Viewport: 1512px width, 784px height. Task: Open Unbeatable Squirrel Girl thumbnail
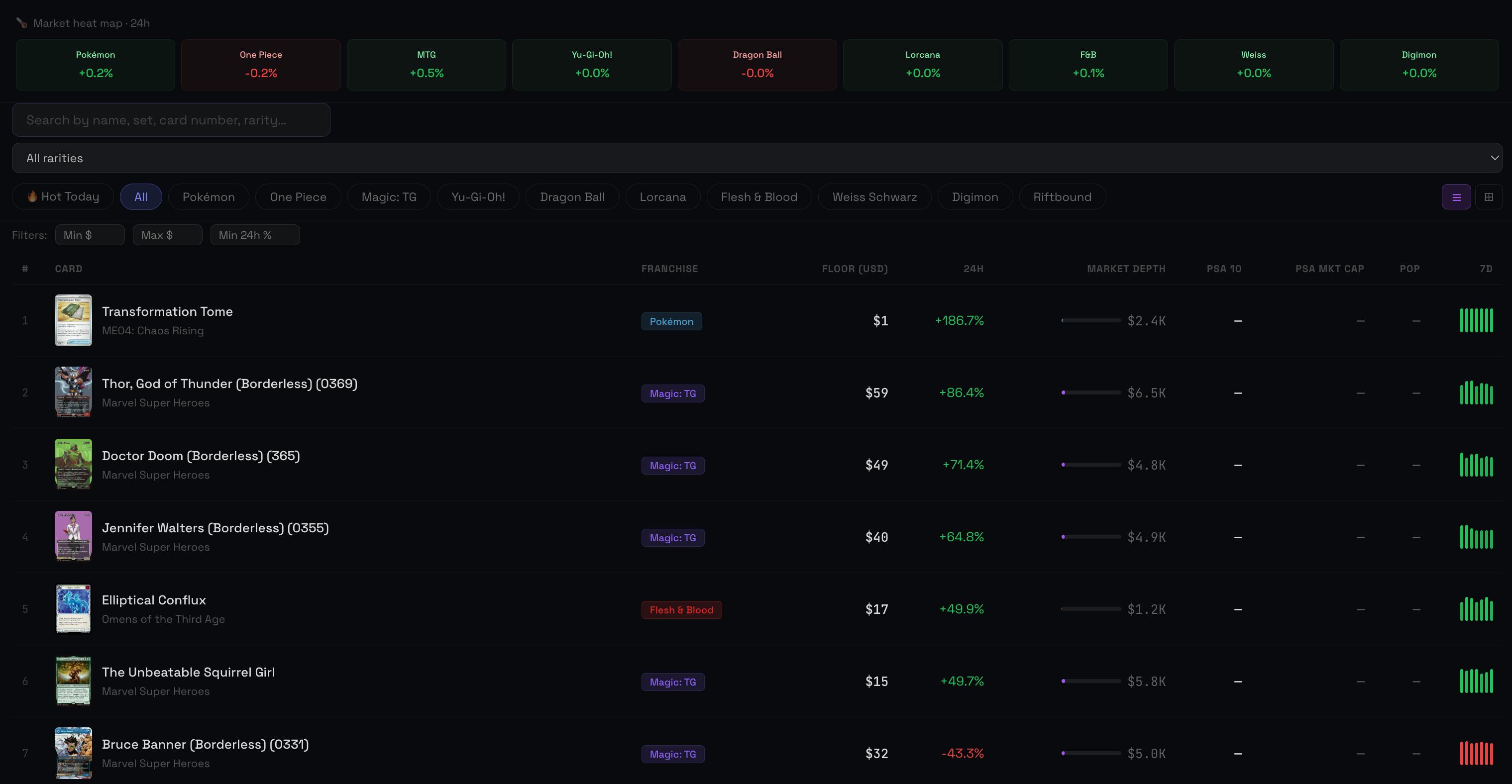[x=73, y=682]
